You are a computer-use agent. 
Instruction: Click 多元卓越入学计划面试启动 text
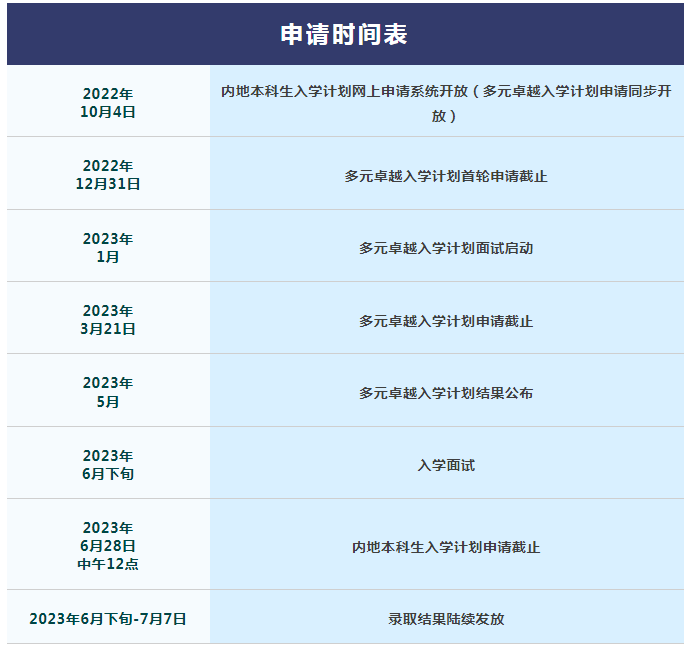pyautogui.click(x=446, y=248)
